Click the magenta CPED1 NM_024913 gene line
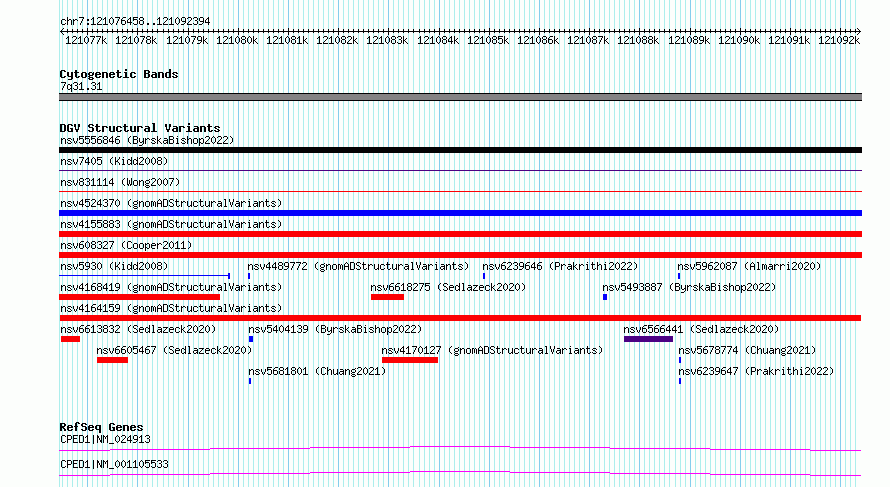This screenshot has height=487, width=890. [460, 448]
